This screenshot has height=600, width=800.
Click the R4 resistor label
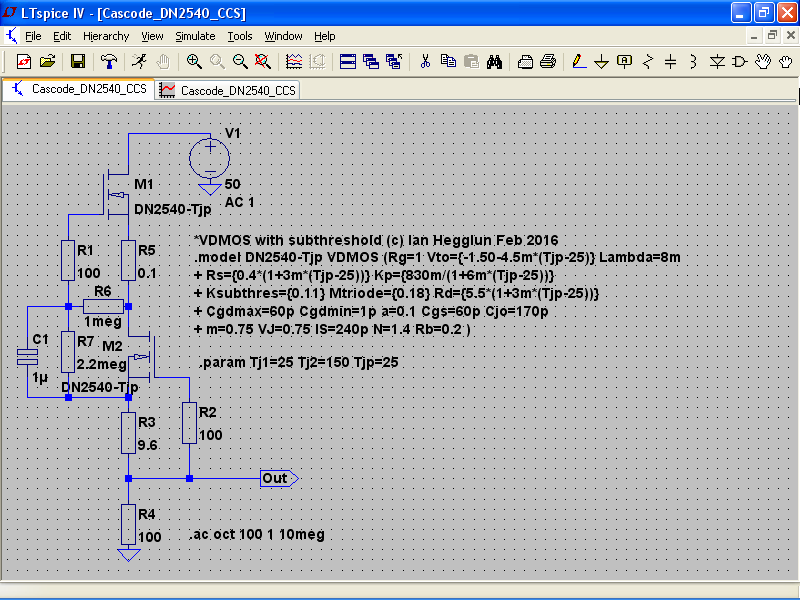(x=147, y=514)
